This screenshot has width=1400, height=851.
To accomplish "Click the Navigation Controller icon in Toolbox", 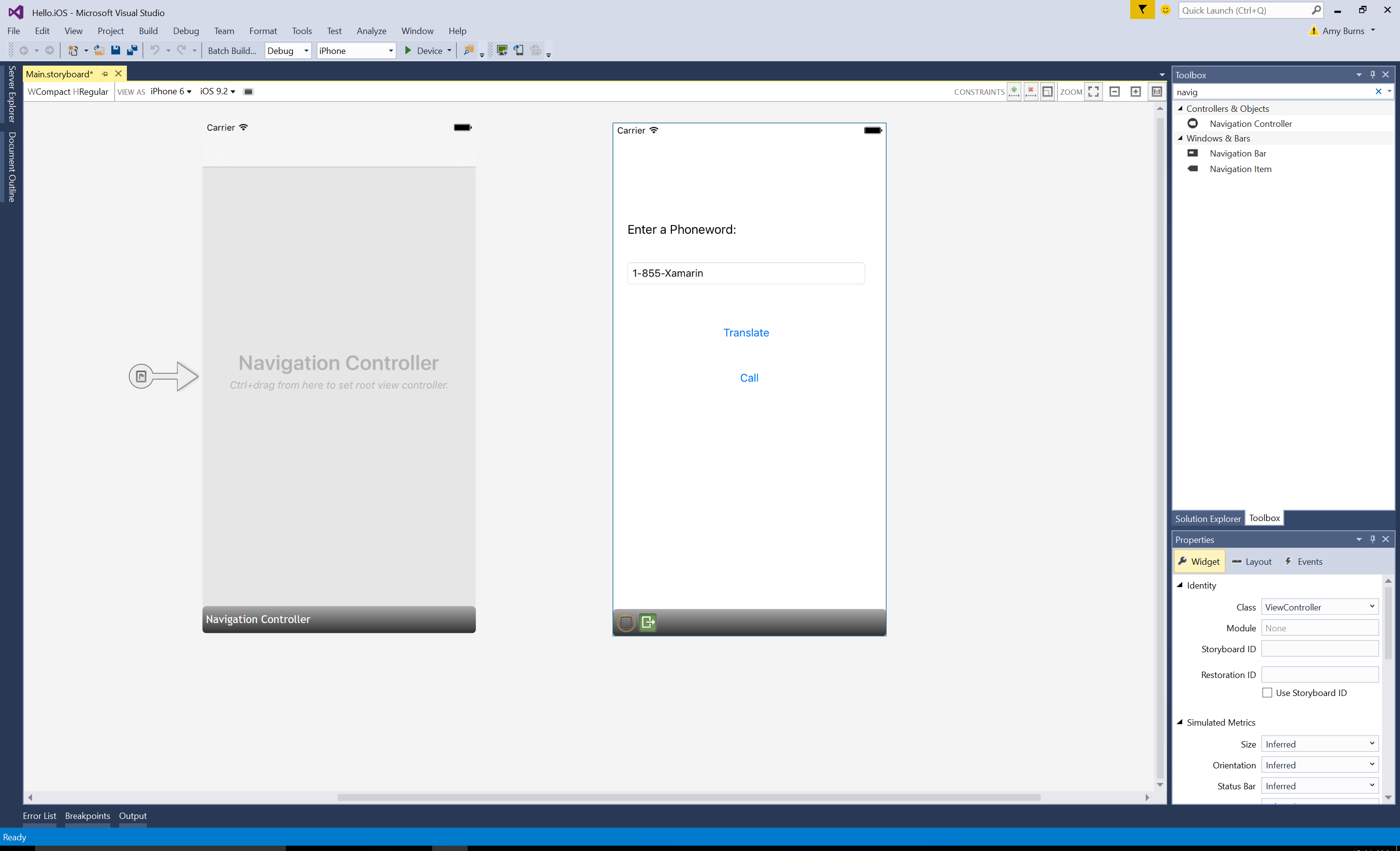I will [1193, 123].
